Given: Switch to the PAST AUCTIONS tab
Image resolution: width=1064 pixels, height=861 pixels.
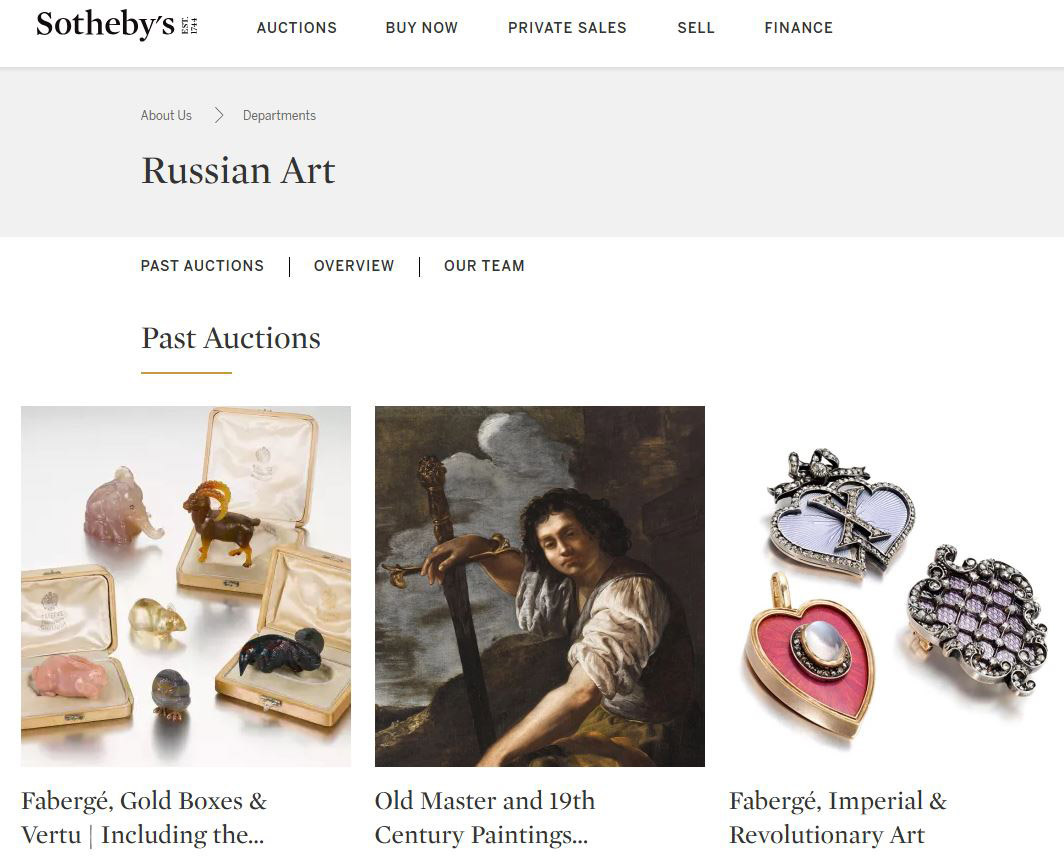Looking at the screenshot, I should [x=202, y=266].
